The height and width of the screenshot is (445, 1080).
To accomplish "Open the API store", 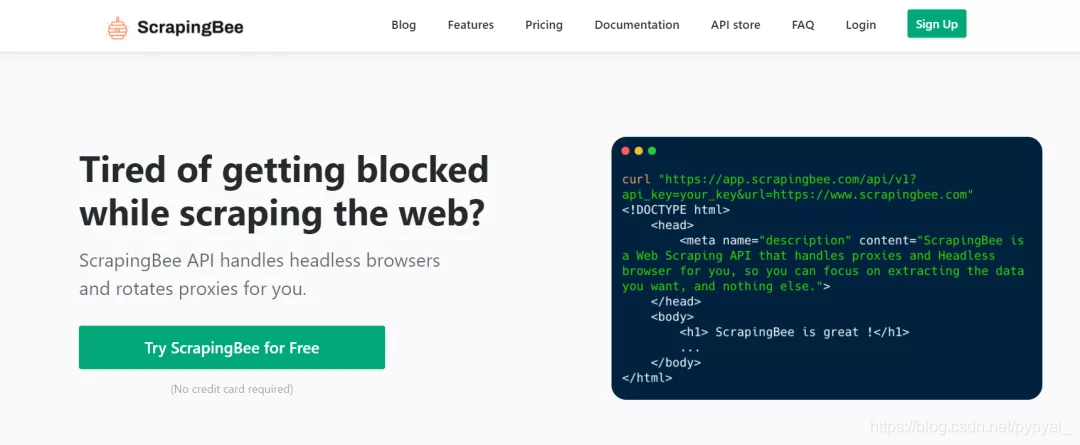I will tap(736, 25).
